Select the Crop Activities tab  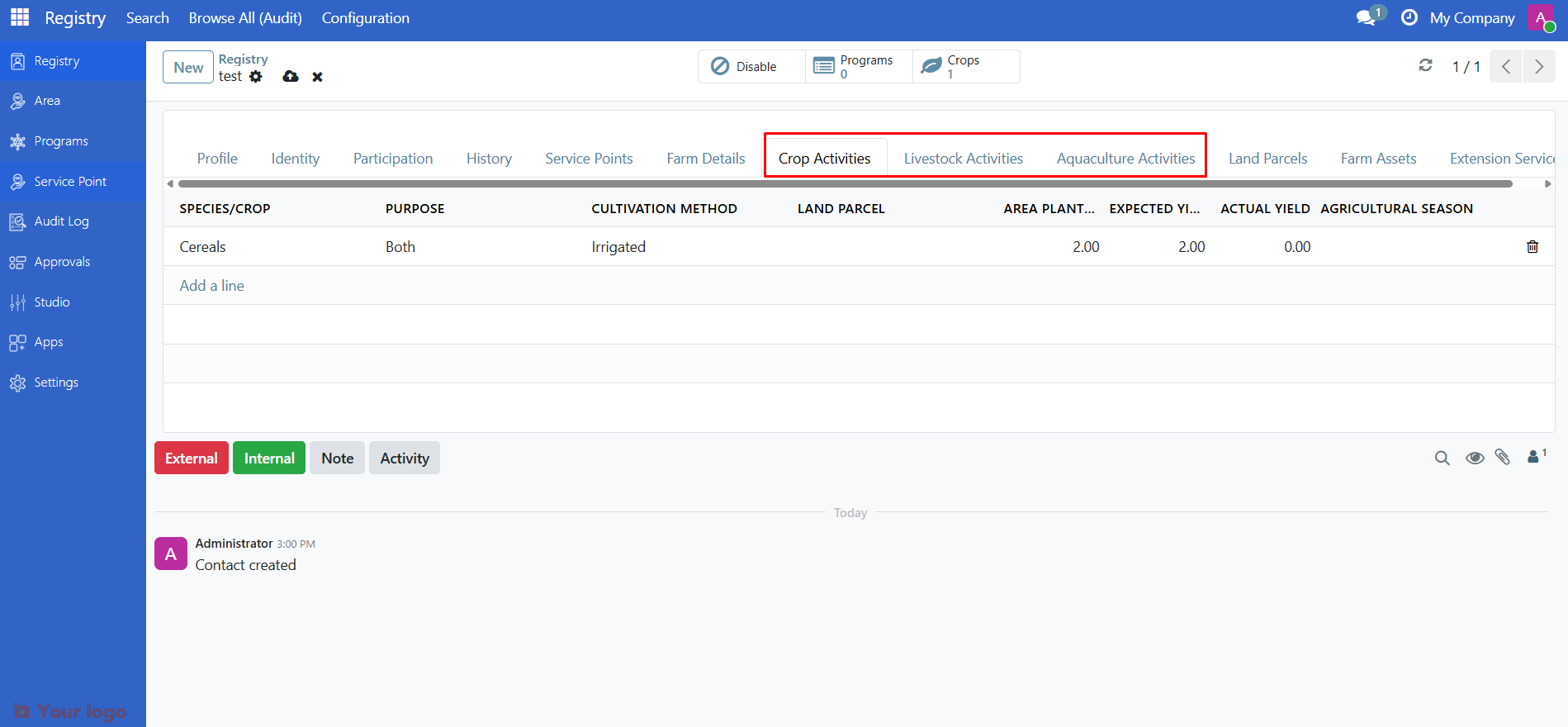(825, 159)
